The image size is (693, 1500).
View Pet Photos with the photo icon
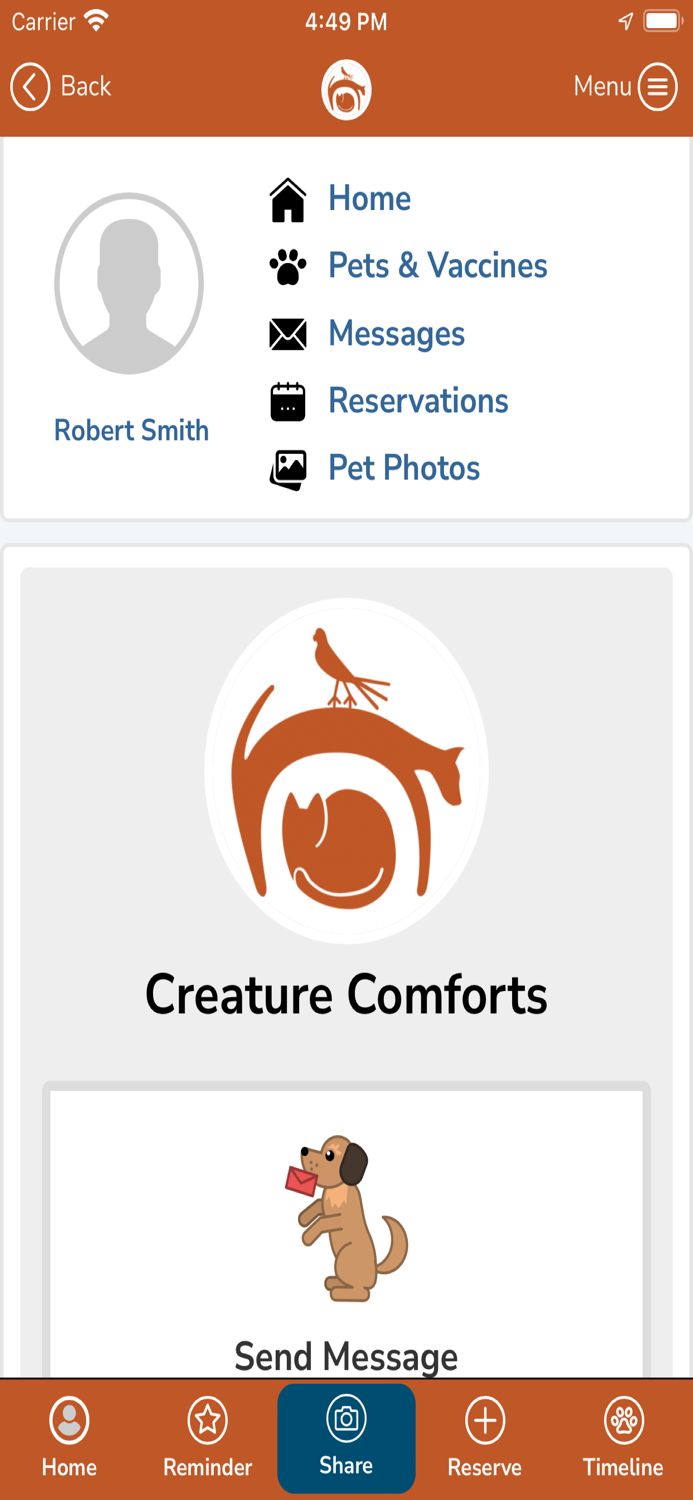[x=288, y=468]
